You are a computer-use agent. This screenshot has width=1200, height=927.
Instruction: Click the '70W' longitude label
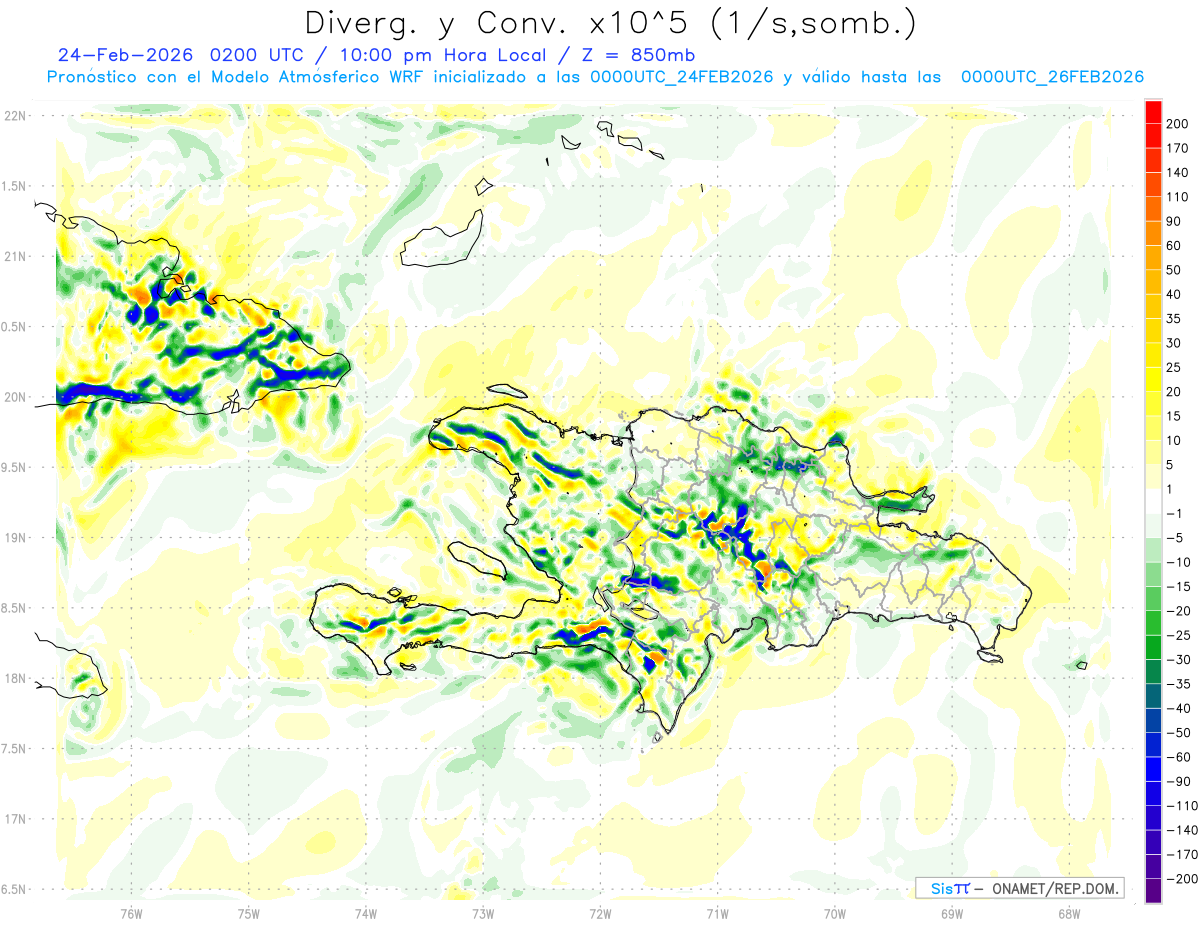[x=835, y=913]
